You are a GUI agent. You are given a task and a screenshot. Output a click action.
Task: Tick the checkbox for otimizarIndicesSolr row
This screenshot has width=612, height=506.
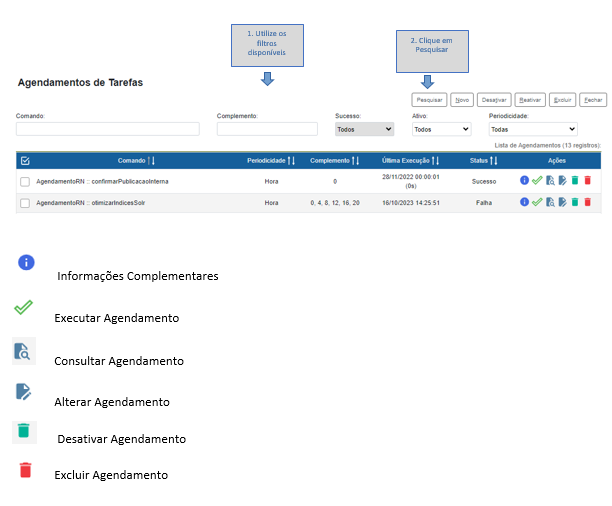[x=25, y=203]
